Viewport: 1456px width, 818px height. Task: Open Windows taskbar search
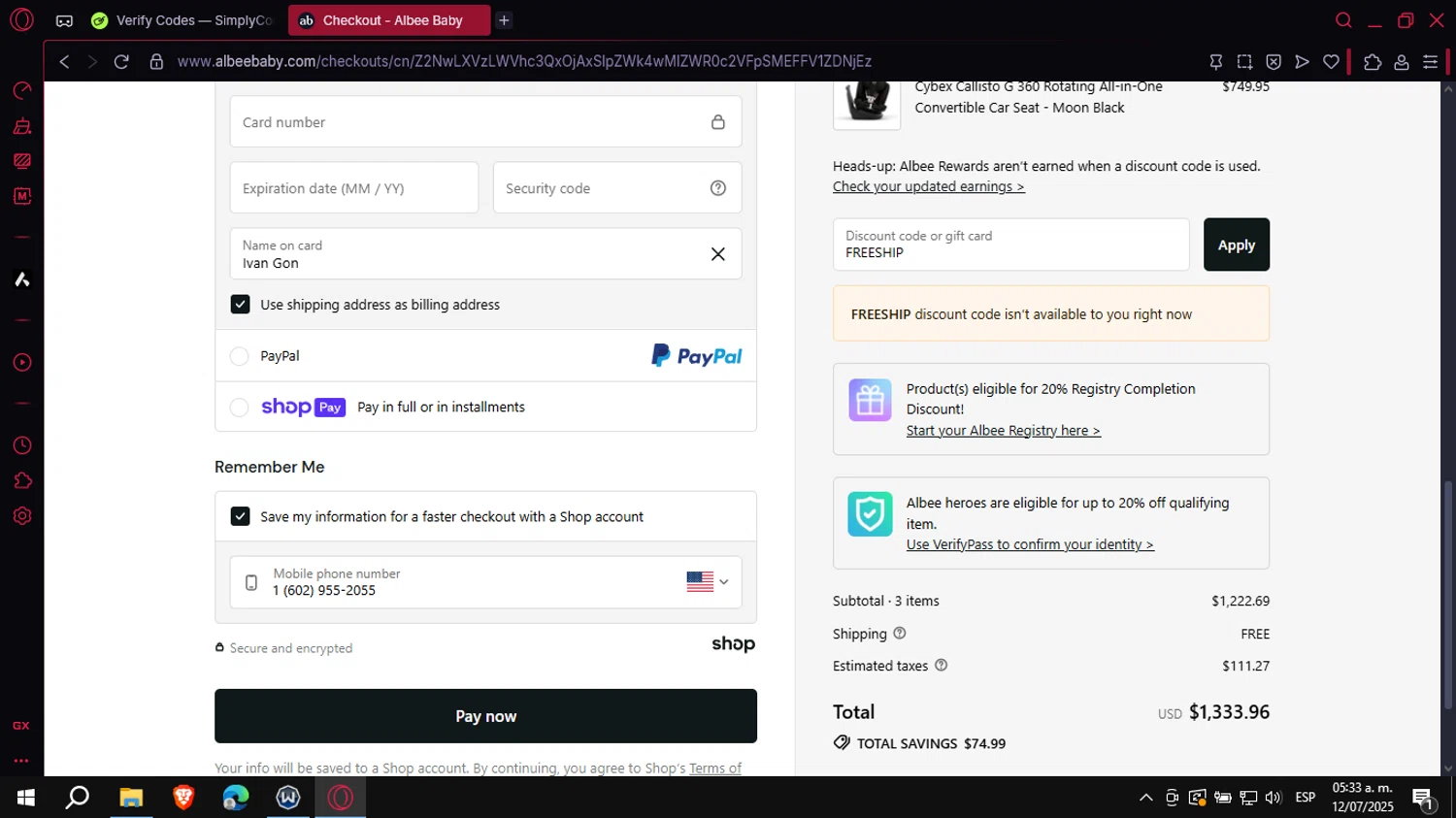(78, 798)
